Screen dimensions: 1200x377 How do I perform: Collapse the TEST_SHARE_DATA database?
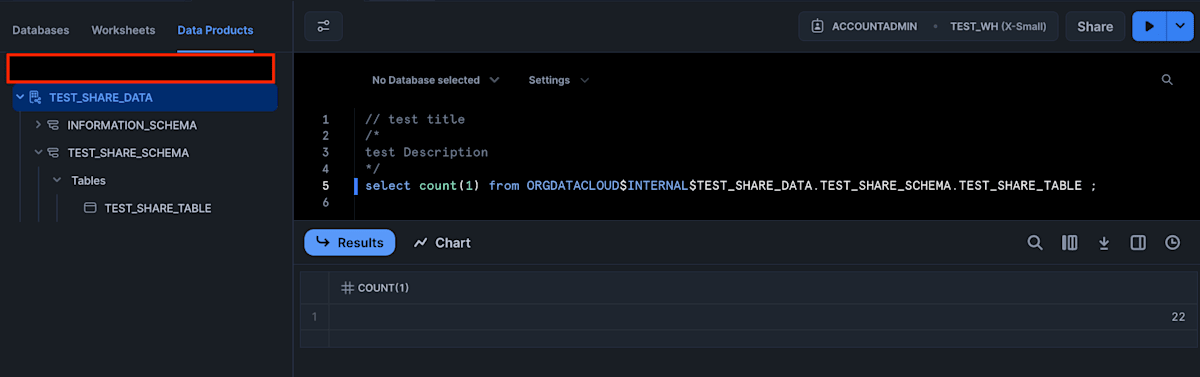pos(20,97)
